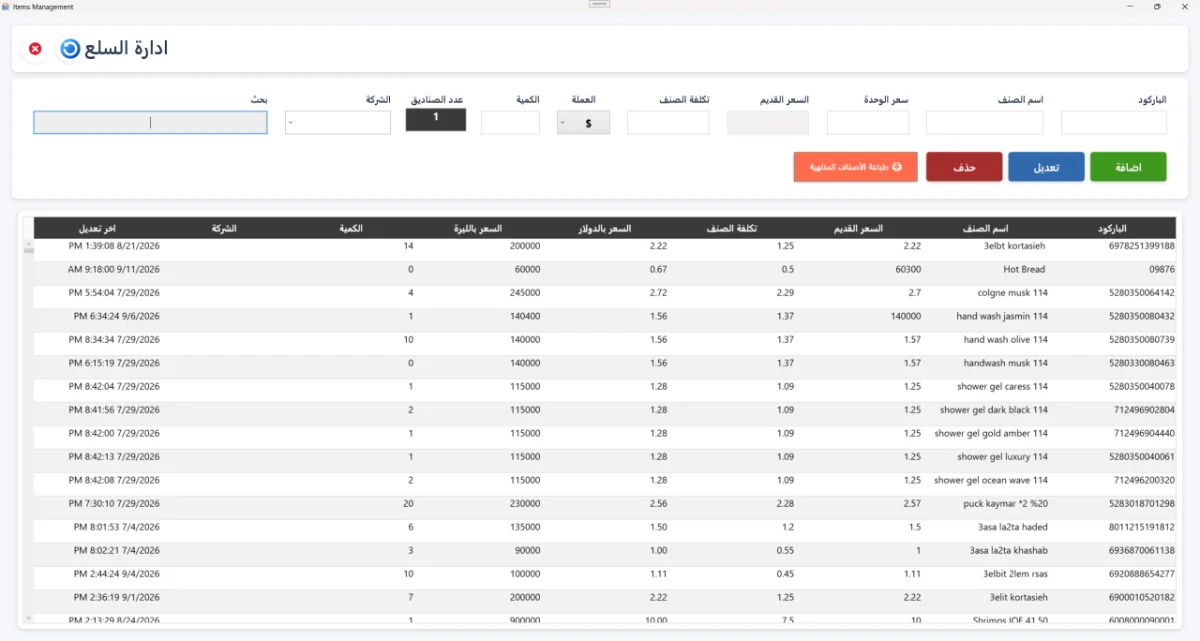
Task: Open the الشركة company combo box
Action: pos(337,122)
